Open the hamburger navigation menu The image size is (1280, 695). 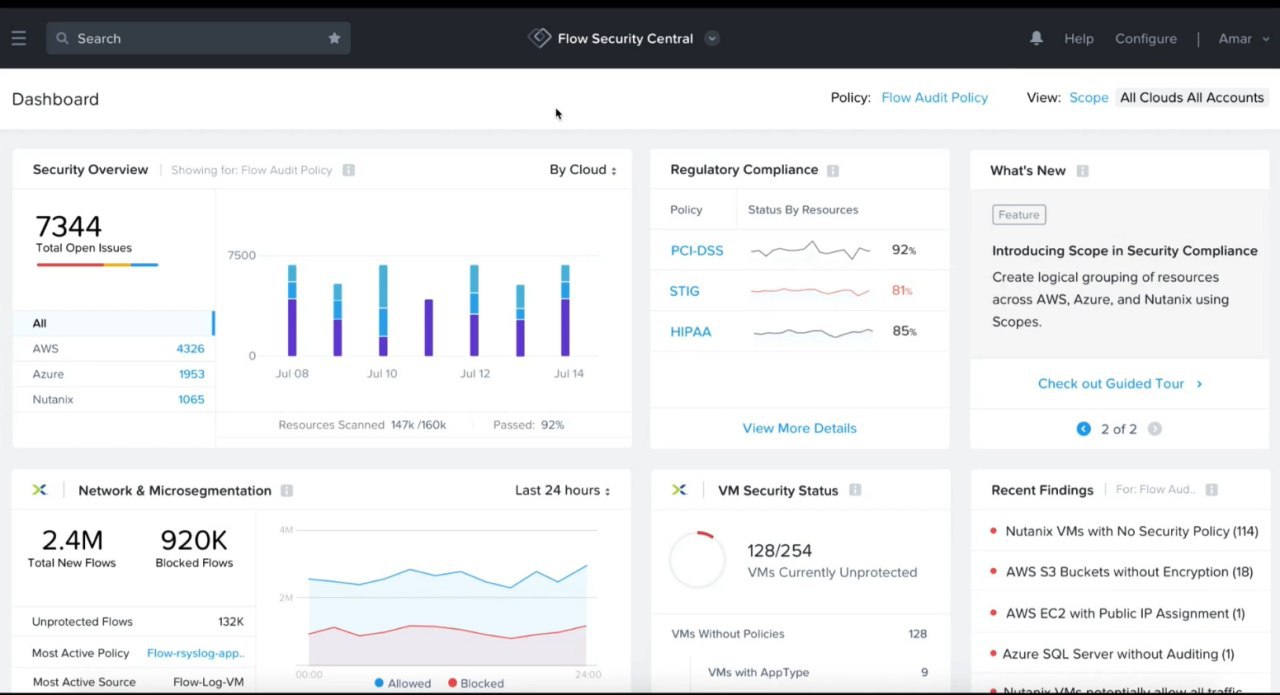pos(19,38)
